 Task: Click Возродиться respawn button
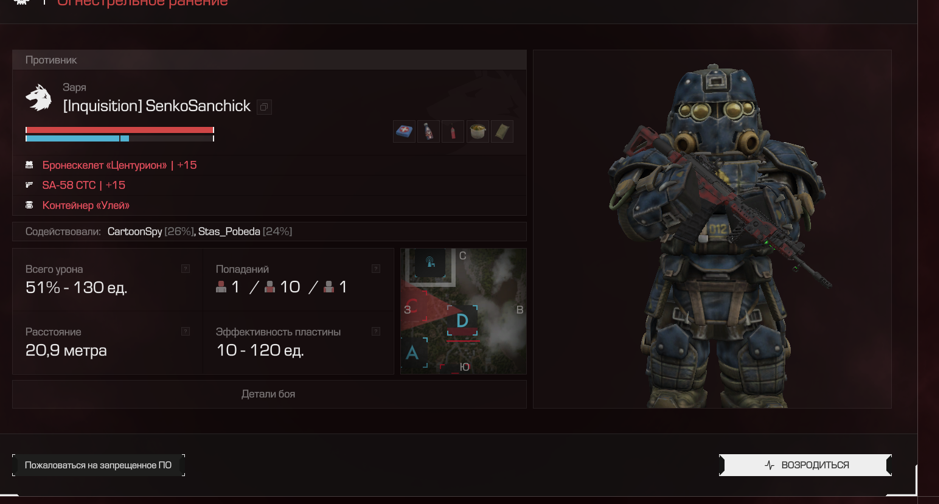coord(805,465)
